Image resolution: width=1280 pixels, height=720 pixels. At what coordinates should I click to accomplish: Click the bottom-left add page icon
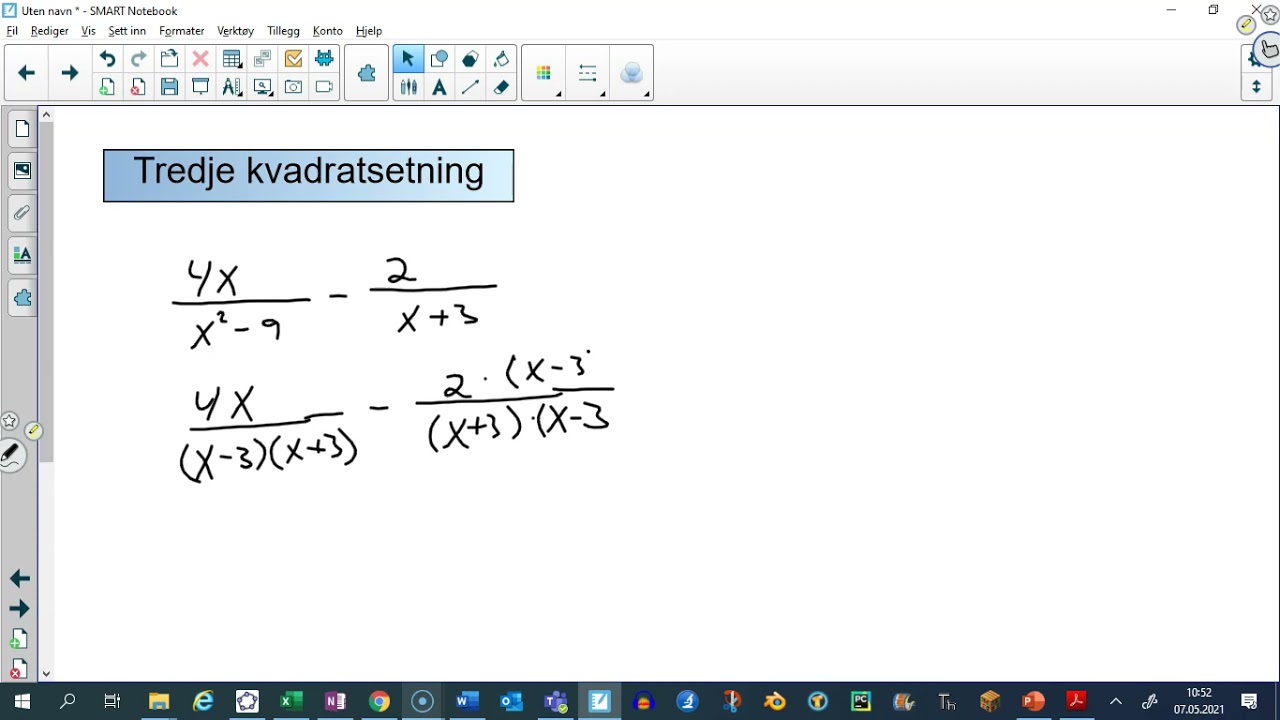point(19,640)
